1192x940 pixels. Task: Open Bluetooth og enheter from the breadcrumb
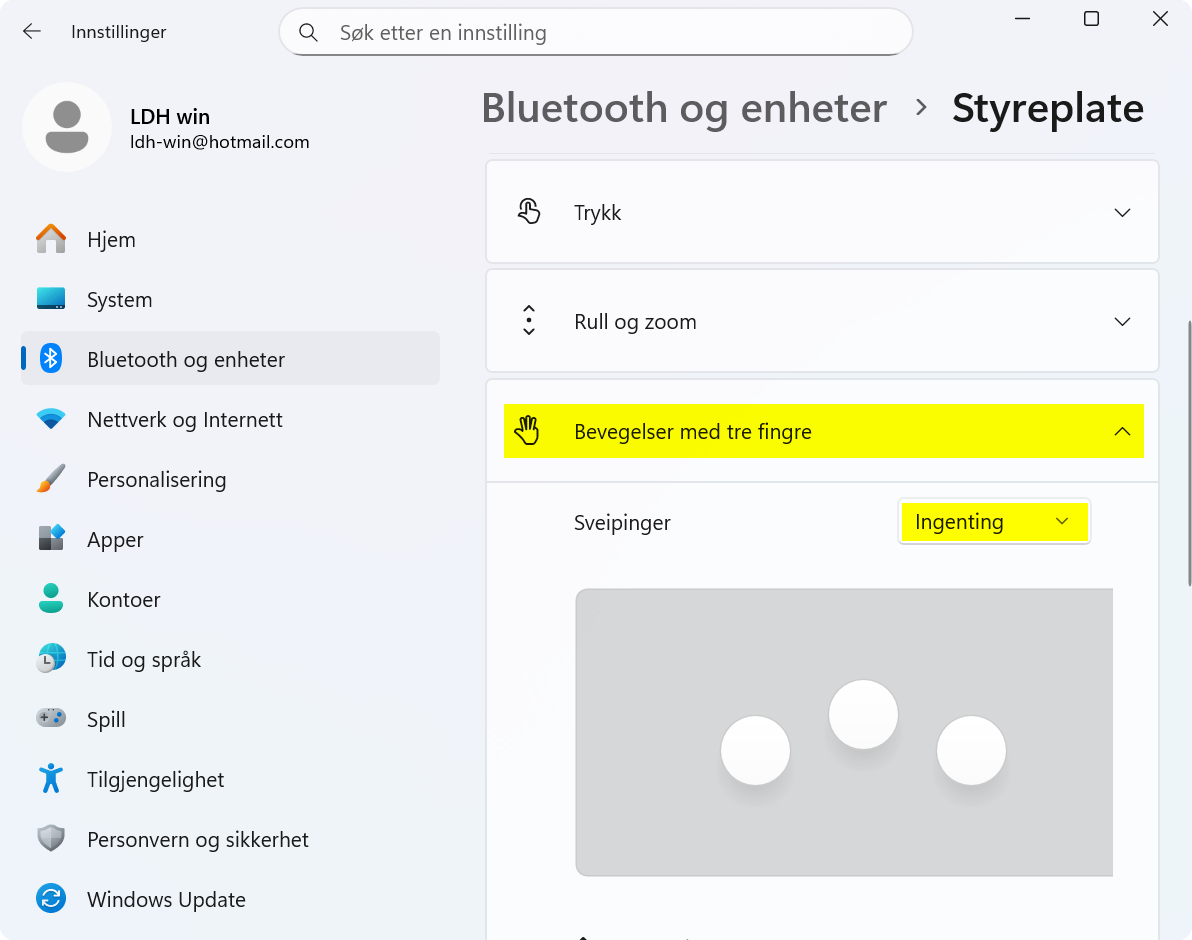[x=684, y=107]
